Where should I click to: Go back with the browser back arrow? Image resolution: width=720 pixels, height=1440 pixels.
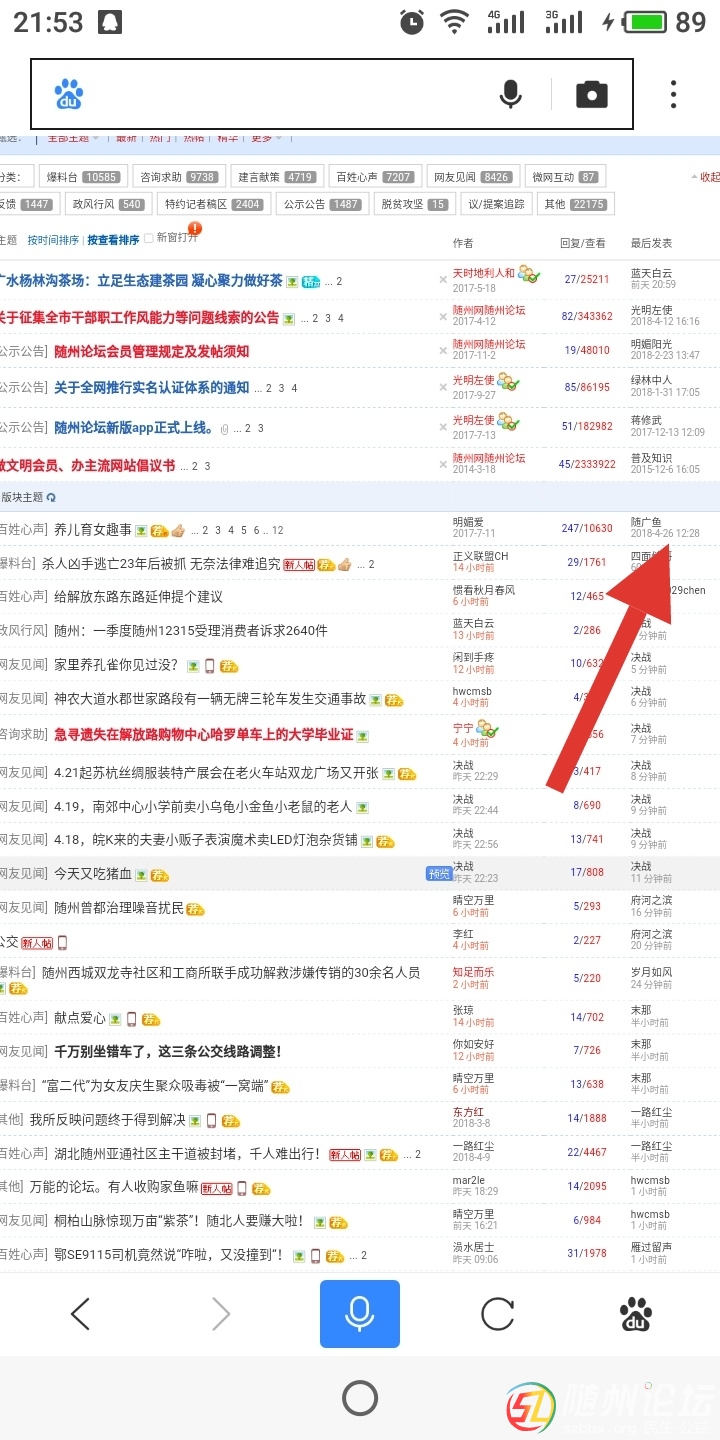pyautogui.click(x=81, y=1314)
